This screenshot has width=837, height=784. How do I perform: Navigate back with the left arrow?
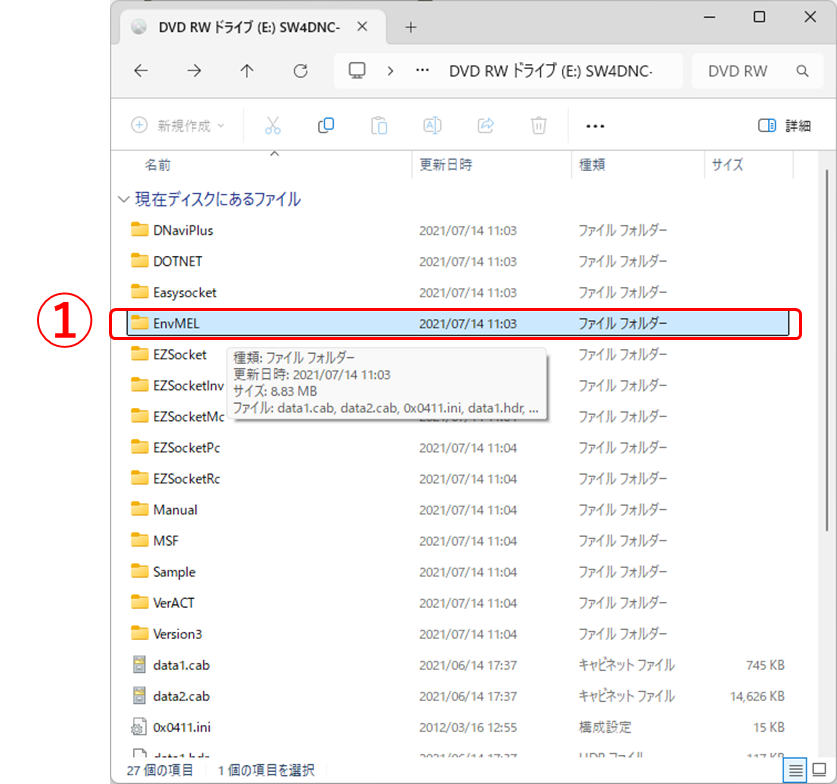pyautogui.click(x=141, y=71)
